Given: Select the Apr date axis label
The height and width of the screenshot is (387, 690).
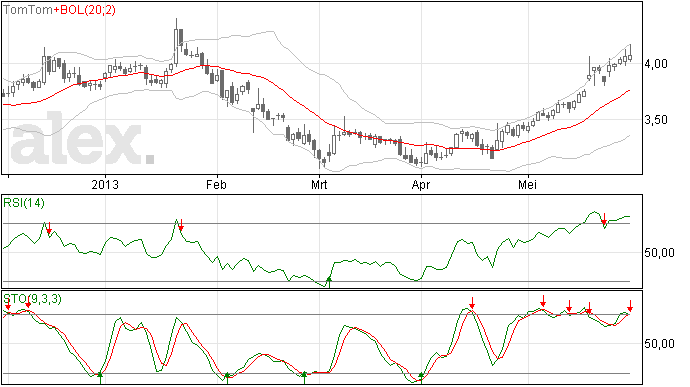Looking at the screenshot, I should pos(421,184).
